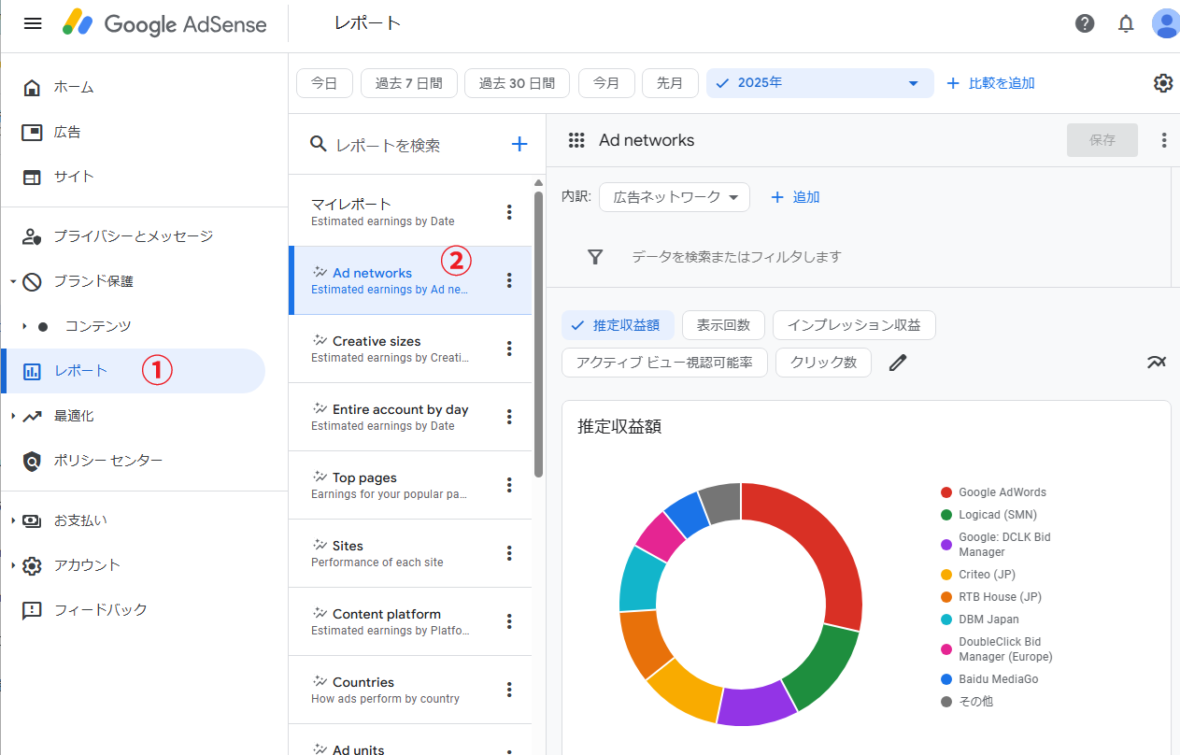Open more options for Creative sizes
Image resolution: width=1180 pixels, height=755 pixels.
point(509,349)
